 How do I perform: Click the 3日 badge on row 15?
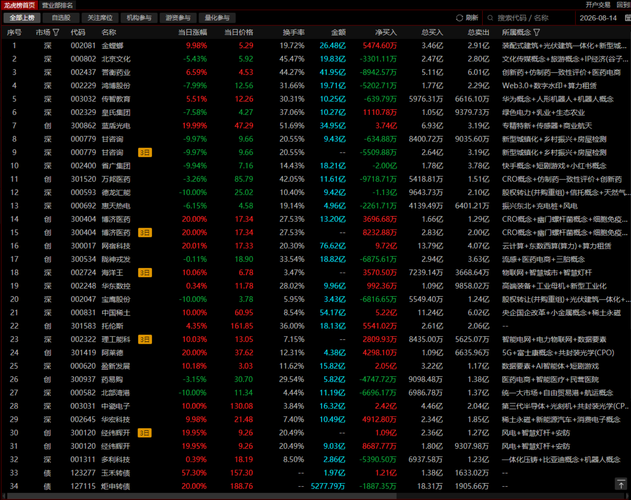145,232
